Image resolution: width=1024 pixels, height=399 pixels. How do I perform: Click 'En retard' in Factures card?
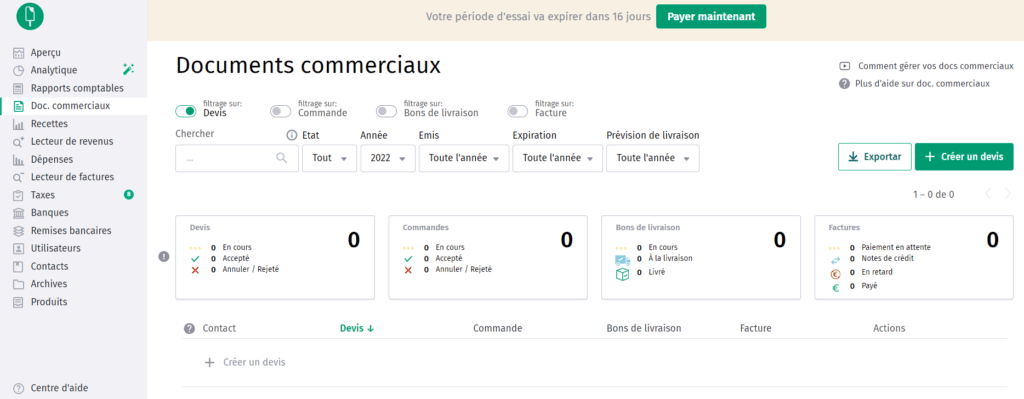point(877,272)
